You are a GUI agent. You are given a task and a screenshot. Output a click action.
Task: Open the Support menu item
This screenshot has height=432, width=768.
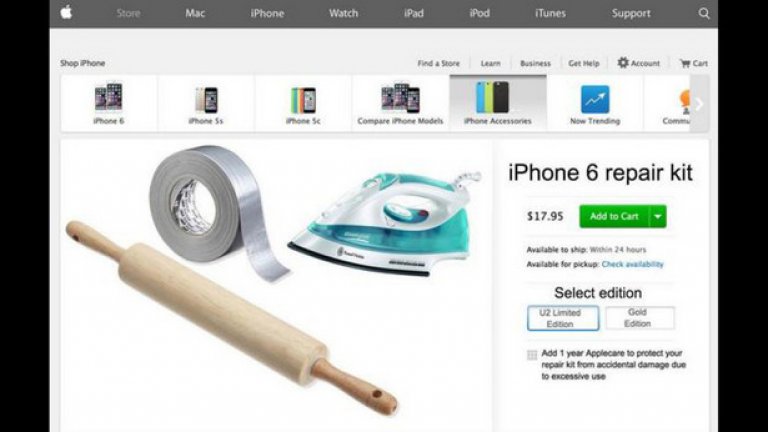pyautogui.click(x=631, y=13)
